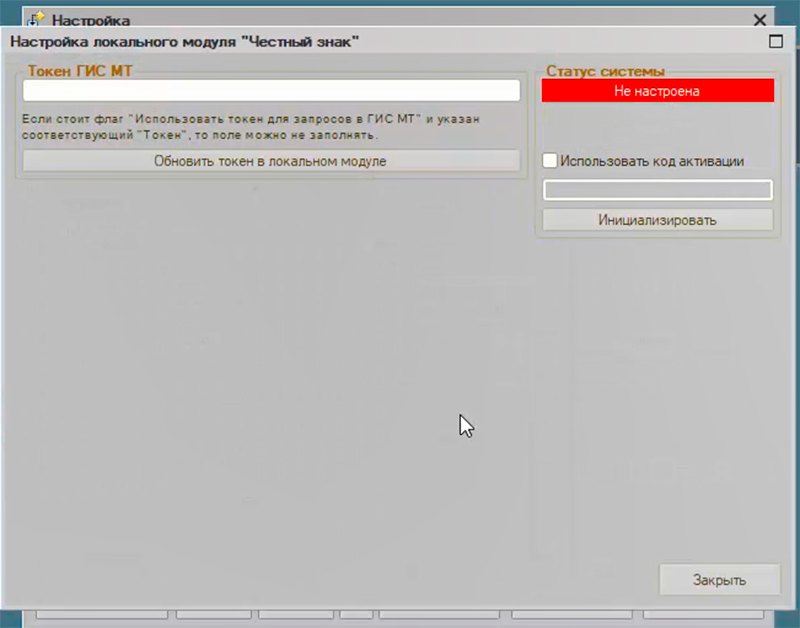Viewport: 800px width, 628px height.
Task: Click the dialog title Настройка локального модуля
Action: click(x=185, y=41)
